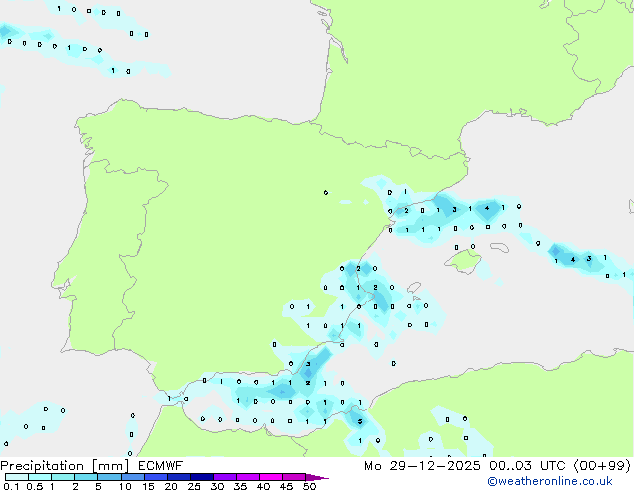Screen dimensions: 634x490
Task: Pick the 40–45 mm magenta legend swatch
Action: pos(271,477)
